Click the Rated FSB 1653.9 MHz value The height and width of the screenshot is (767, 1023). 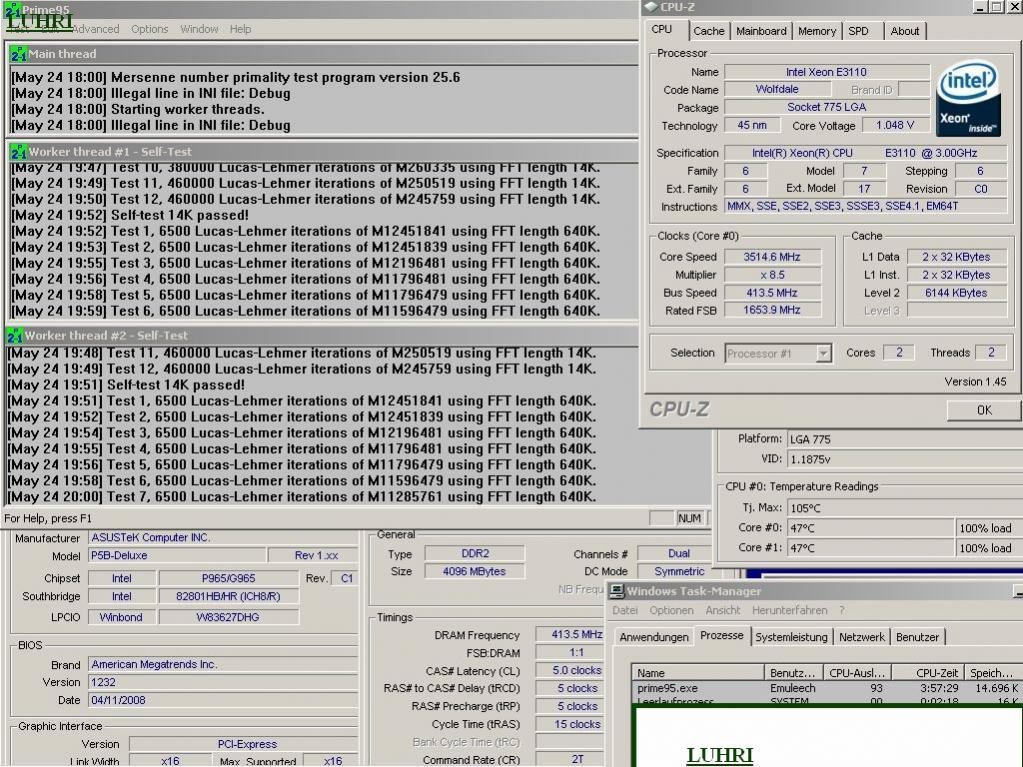tap(772, 310)
